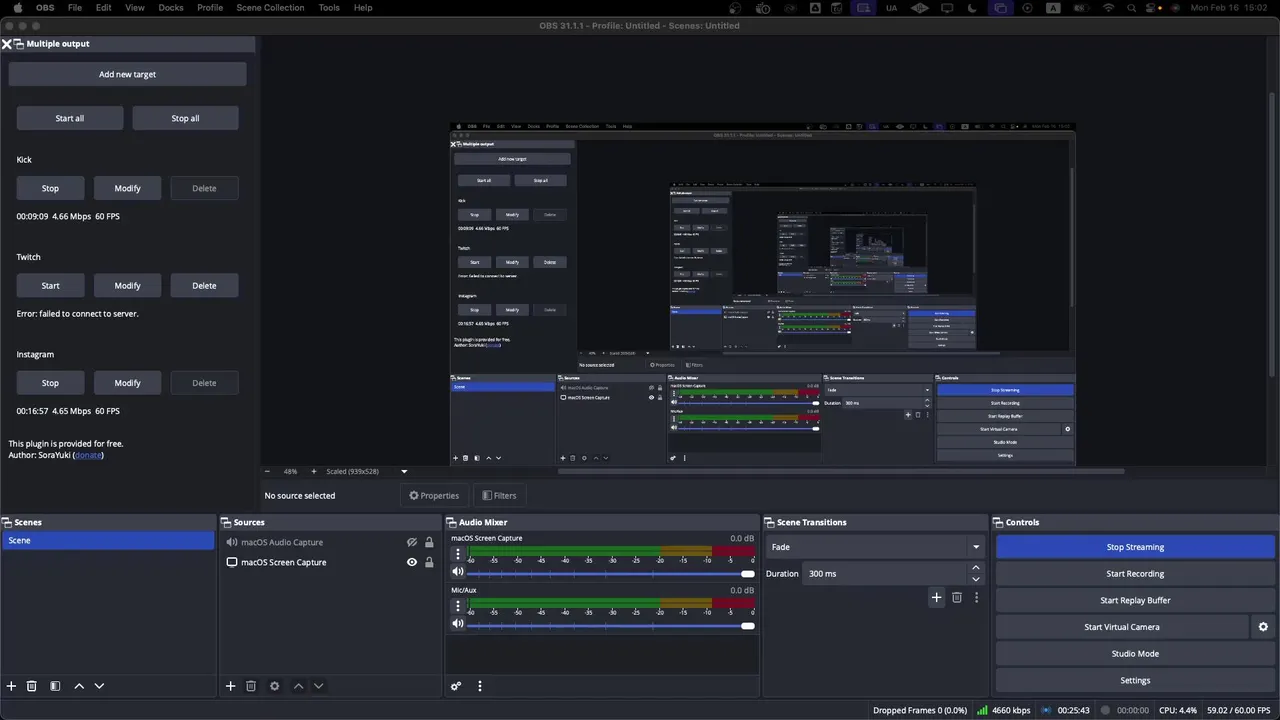Zoom out preview with minus icon
This screenshot has width=1280, height=720.
click(x=267, y=471)
